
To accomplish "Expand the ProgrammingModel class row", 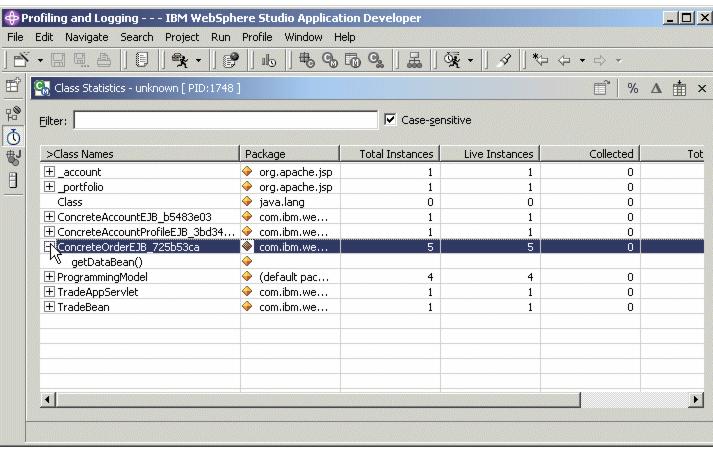I will (49, 276).
